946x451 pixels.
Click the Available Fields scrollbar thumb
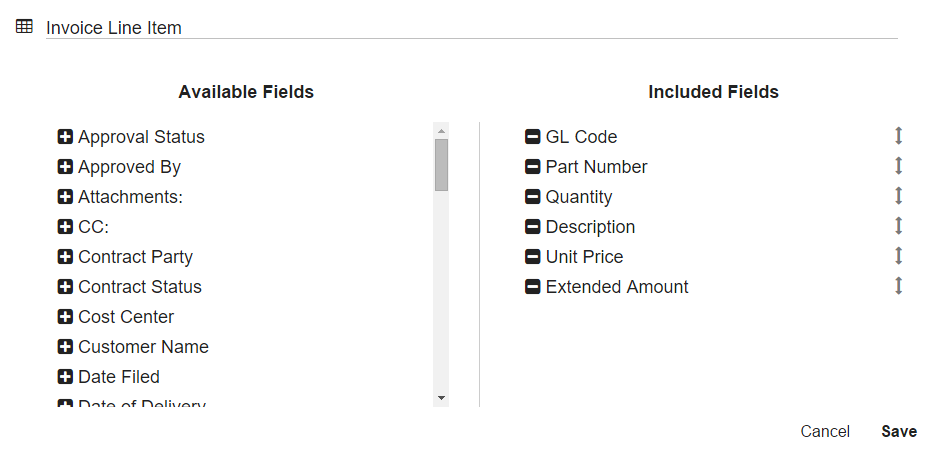click(441, 165)
